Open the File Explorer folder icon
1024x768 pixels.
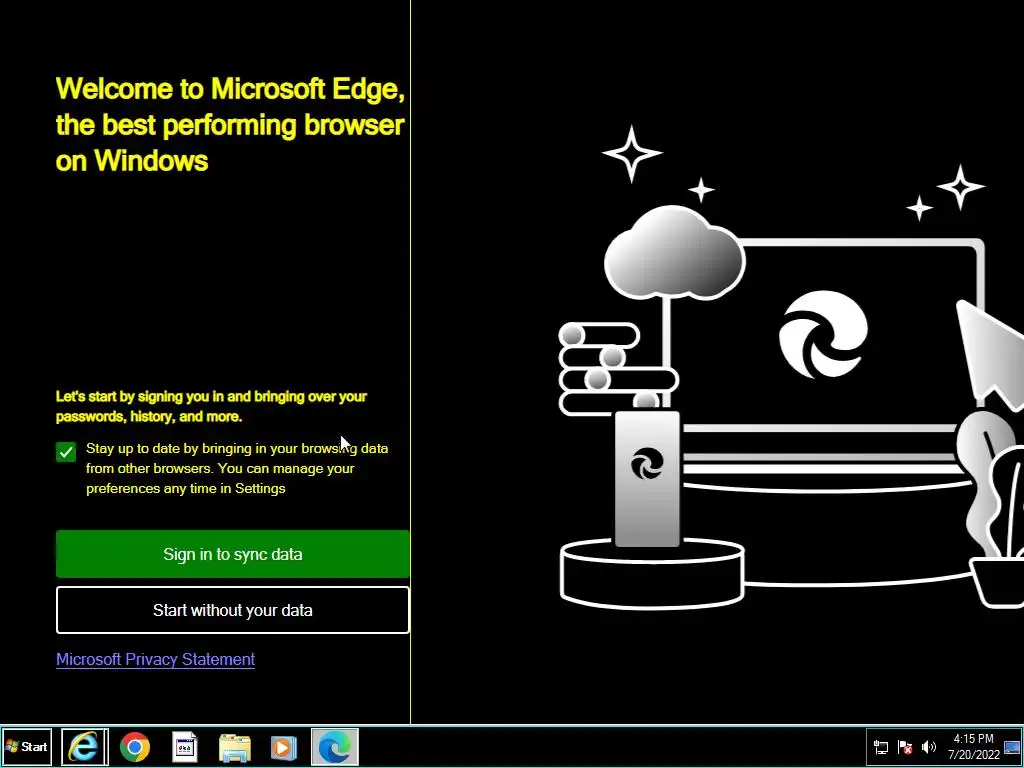coord(234,746)
